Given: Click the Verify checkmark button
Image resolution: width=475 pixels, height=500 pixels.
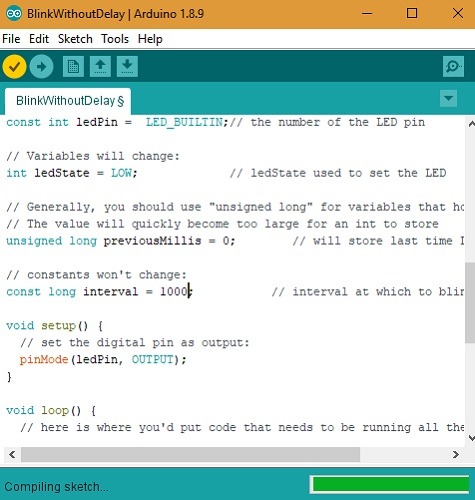Looking at the screenshot, I should (x=14, y=67).
